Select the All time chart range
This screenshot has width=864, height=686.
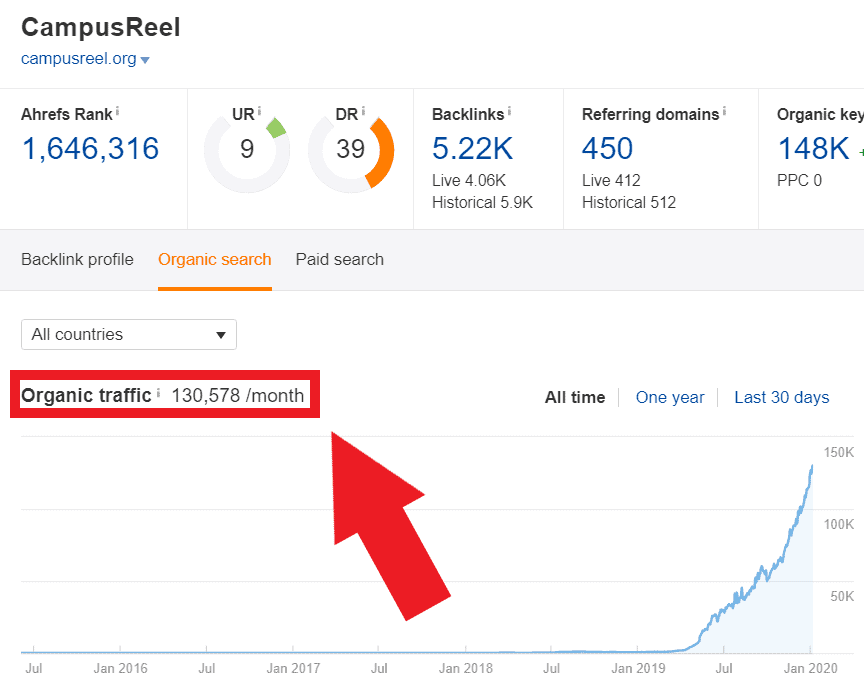tap(575, 397)
